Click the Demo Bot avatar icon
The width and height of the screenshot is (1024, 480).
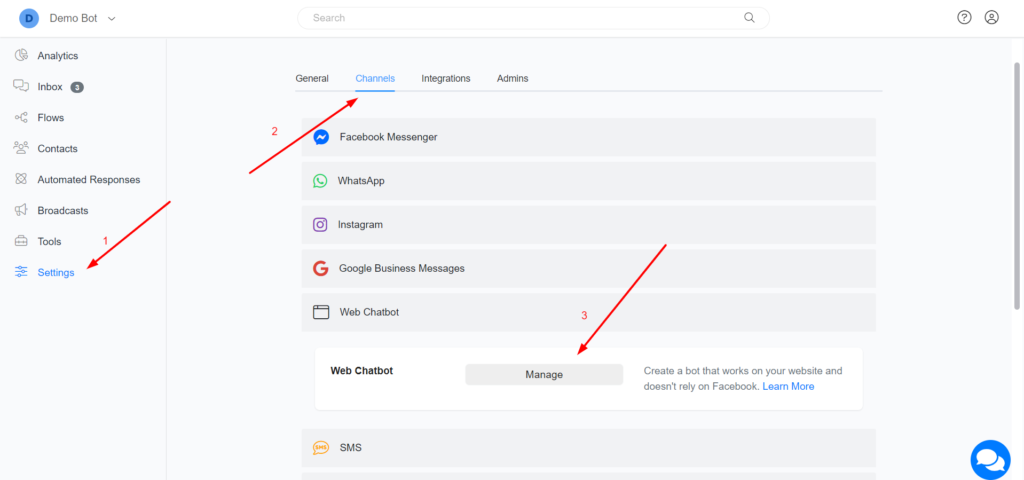(29, 18)
